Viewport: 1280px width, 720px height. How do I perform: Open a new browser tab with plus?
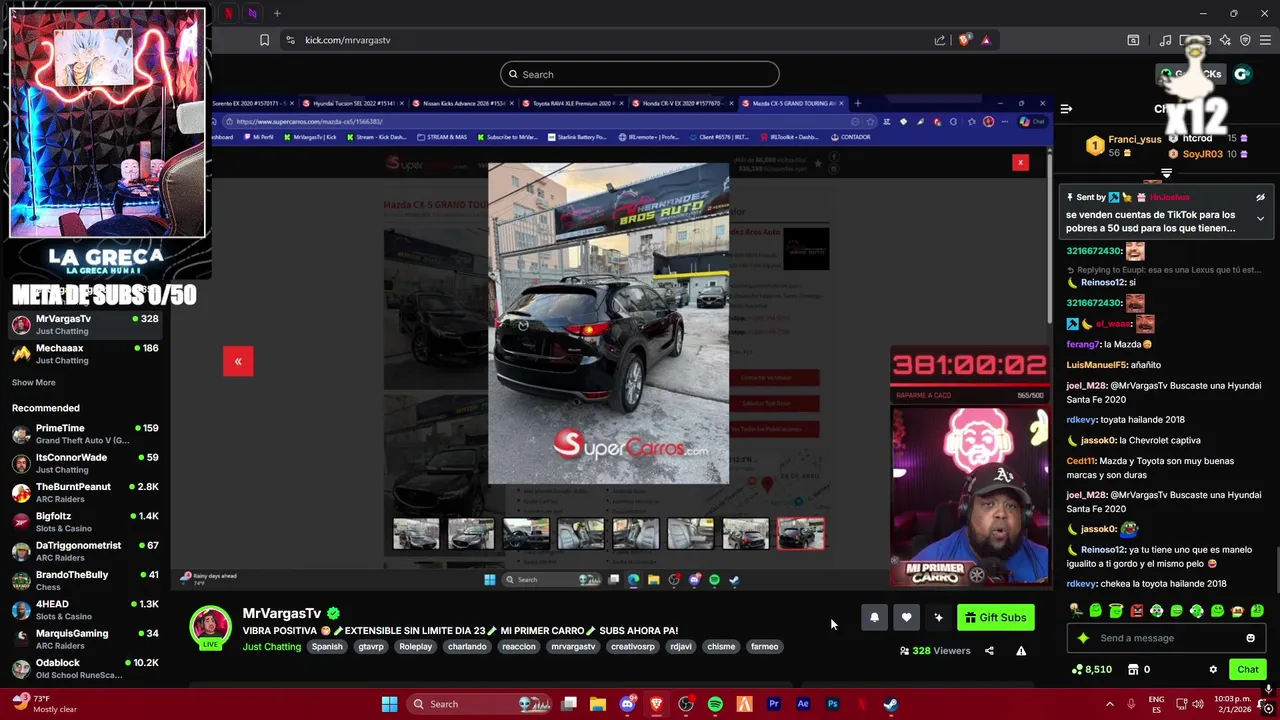click(x=277, y=13)
